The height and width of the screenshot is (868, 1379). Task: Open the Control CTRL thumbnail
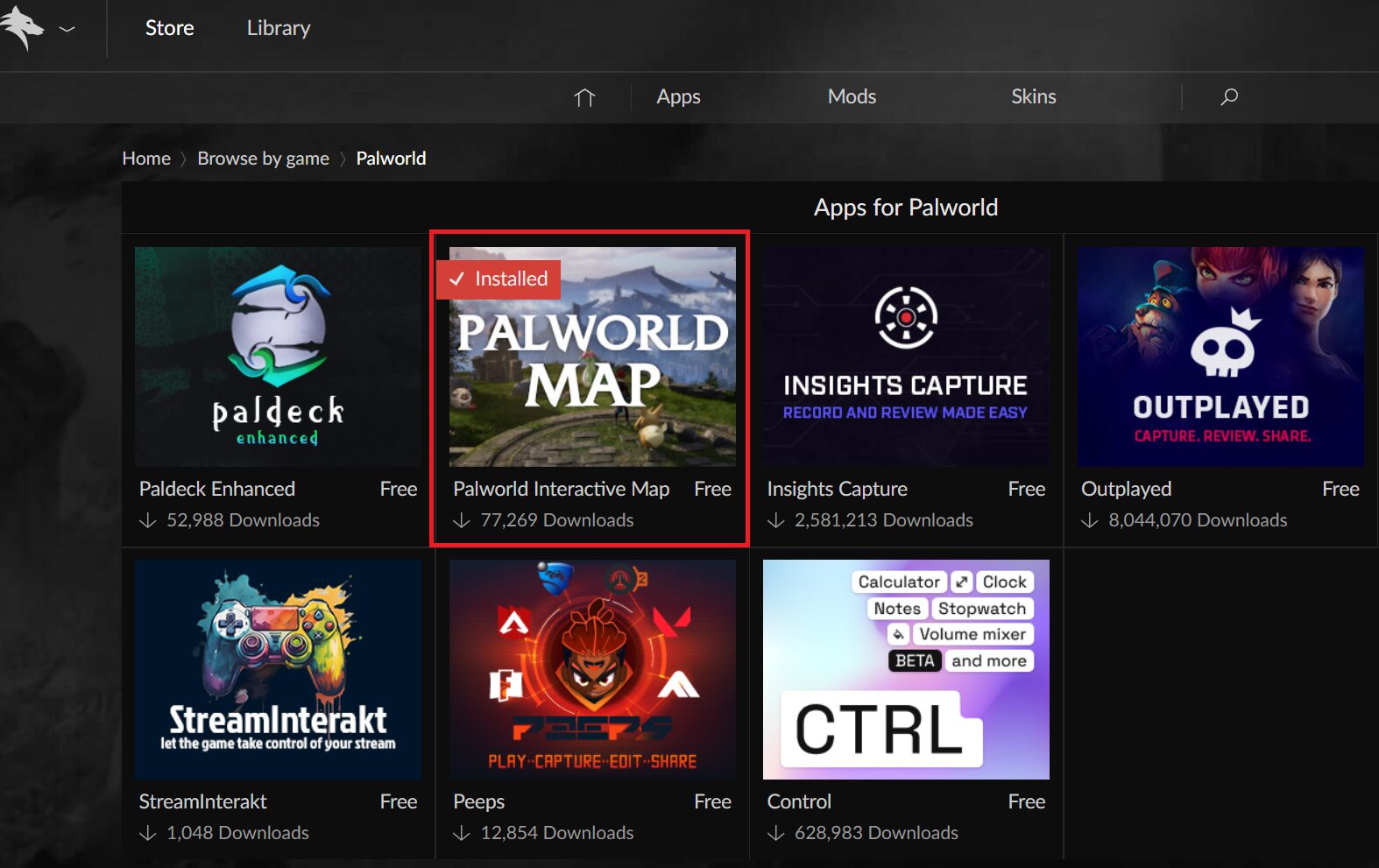pyautogui.click(x=906, y=669)
